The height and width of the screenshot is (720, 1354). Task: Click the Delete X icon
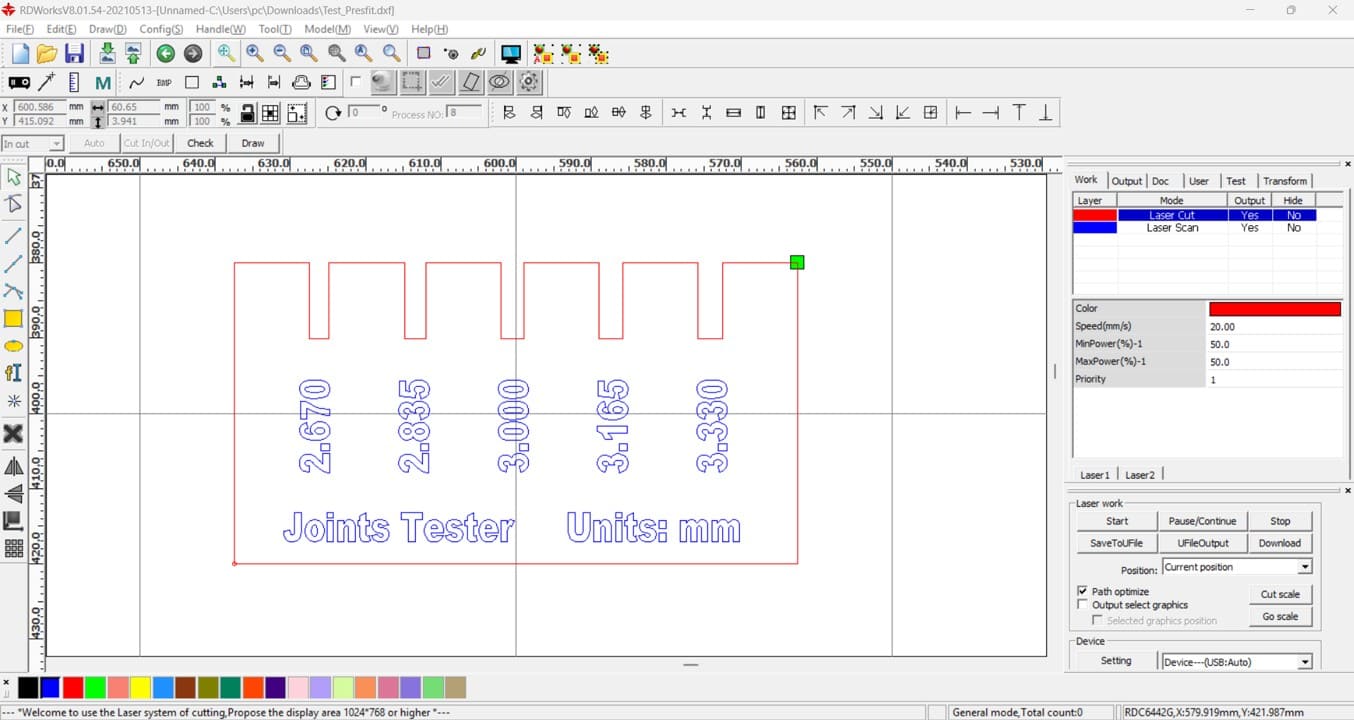coord(14,433)
